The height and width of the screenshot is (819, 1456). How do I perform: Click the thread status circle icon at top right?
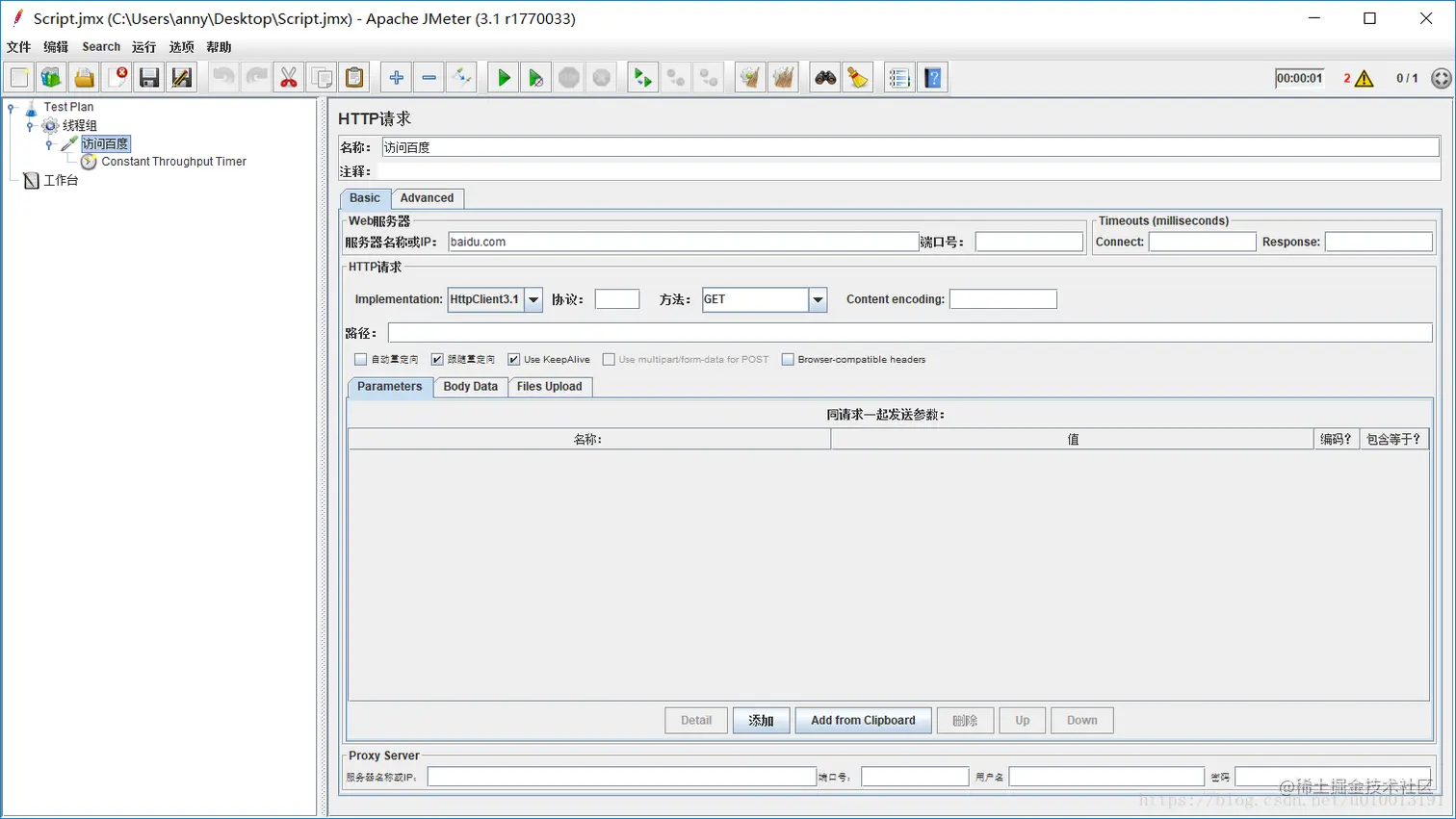[1441, 79]
